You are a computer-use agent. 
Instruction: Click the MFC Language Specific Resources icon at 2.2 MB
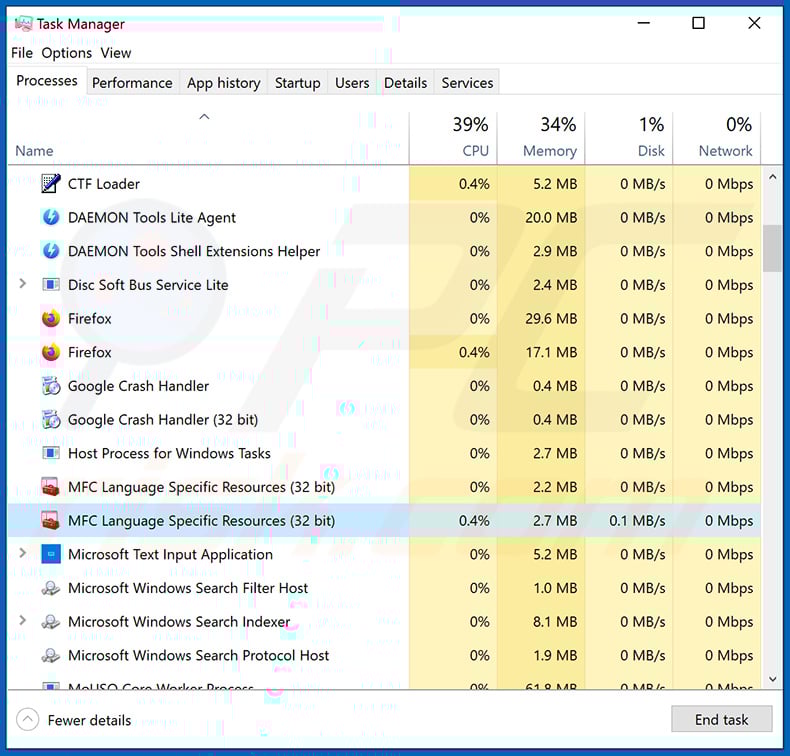coord(51,487)
